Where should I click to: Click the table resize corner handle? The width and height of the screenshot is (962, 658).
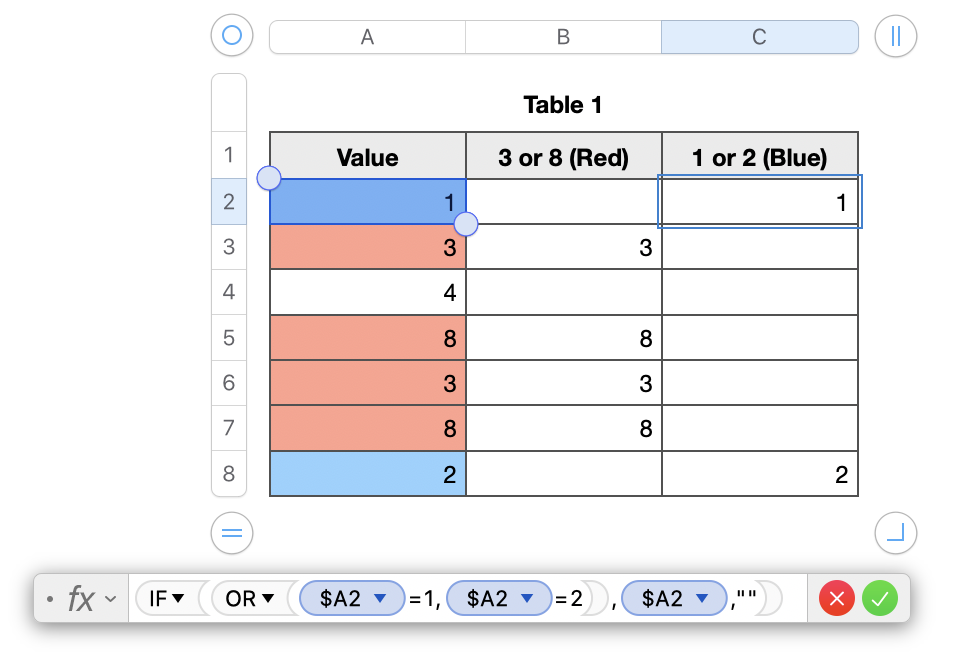[895, 533]
